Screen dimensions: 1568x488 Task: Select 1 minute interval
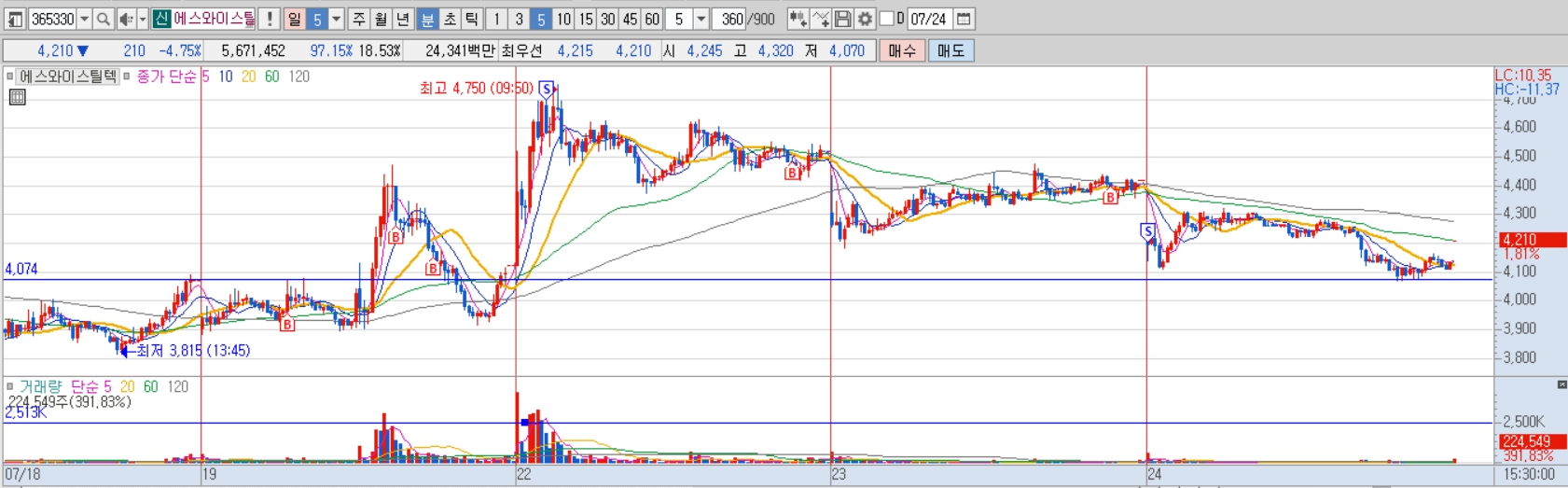coord(497,19)
